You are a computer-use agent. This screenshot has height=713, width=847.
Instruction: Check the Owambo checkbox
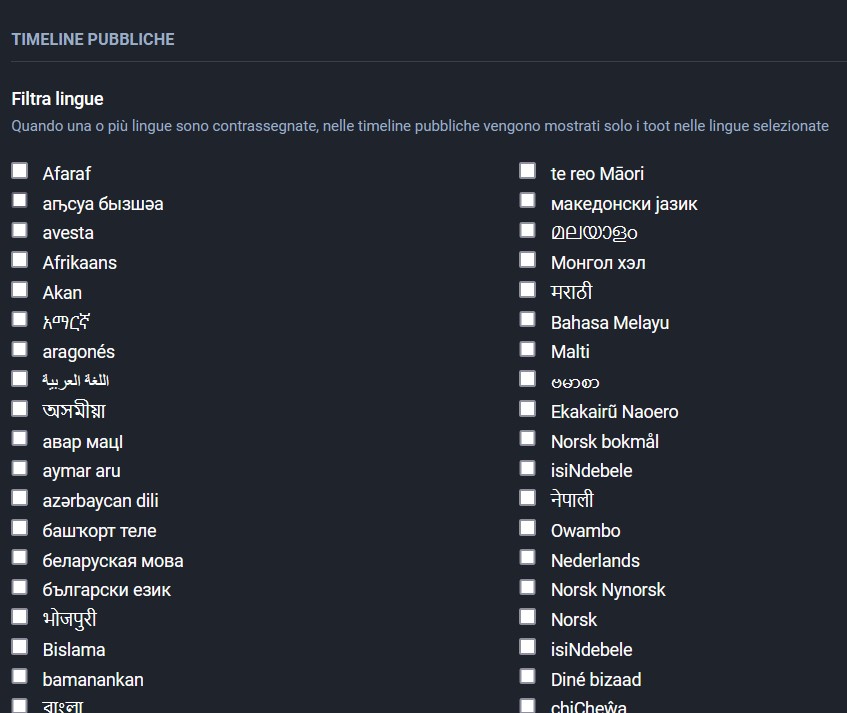tap(527, 527)
